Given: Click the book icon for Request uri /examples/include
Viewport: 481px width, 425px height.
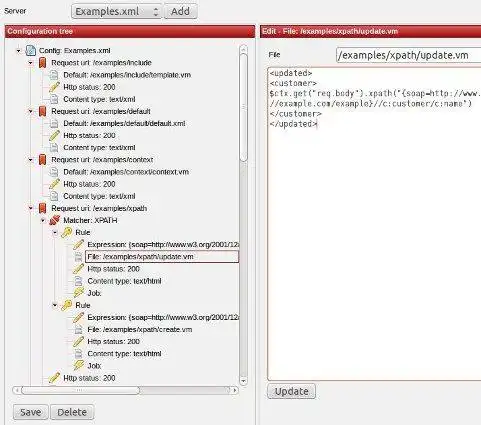Looking at the screenshot, I should pyautogui.click(x=42, y=63).
